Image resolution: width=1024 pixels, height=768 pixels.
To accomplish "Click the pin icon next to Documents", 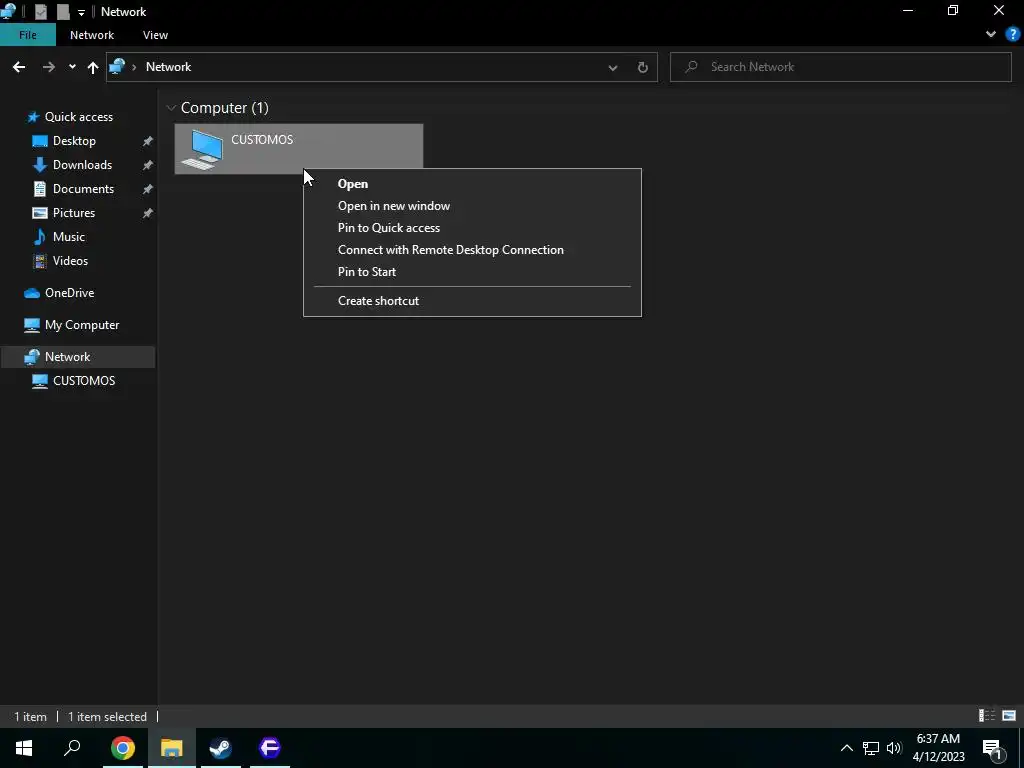I will [x=148, y=189].
